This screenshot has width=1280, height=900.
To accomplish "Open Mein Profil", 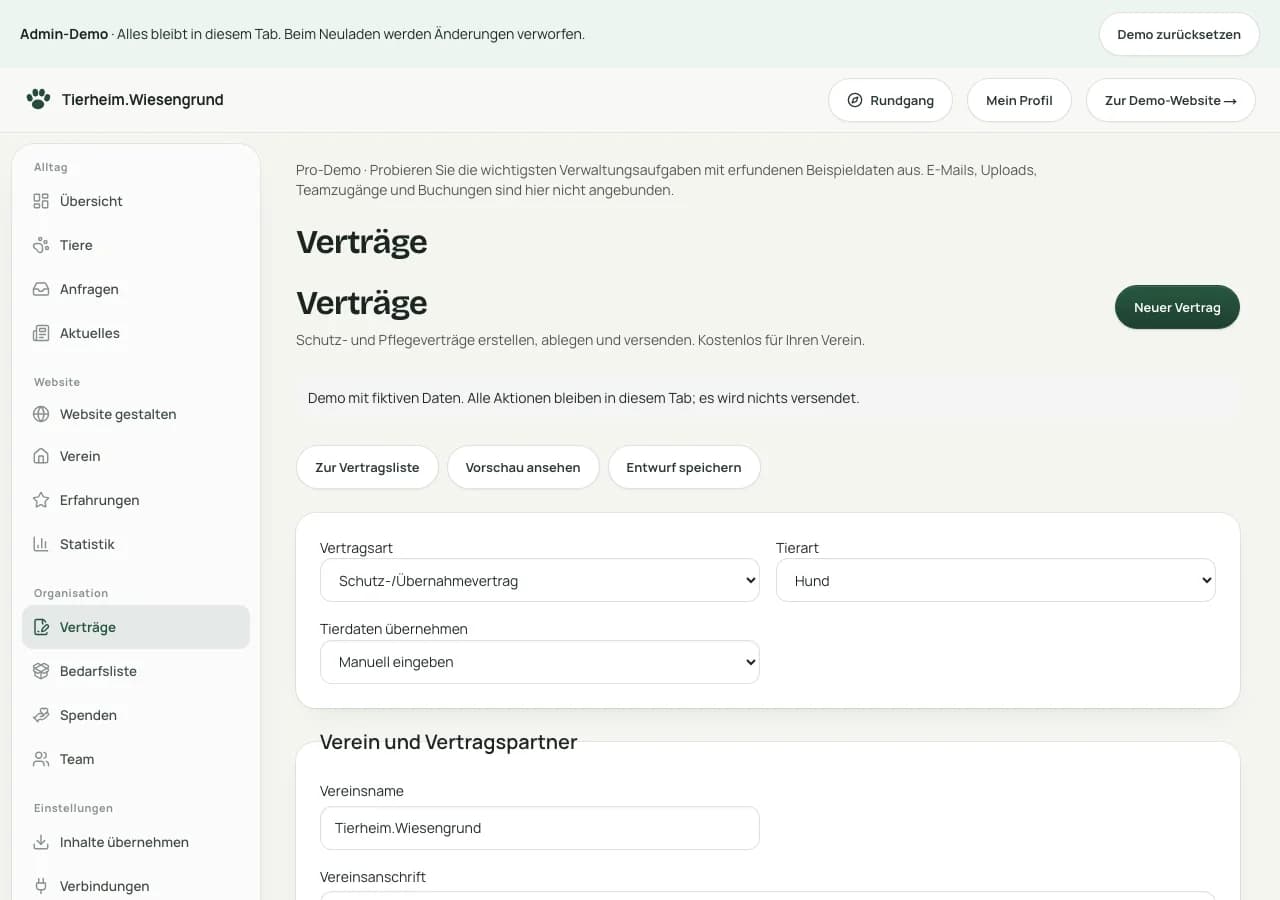I will 1019,100.
